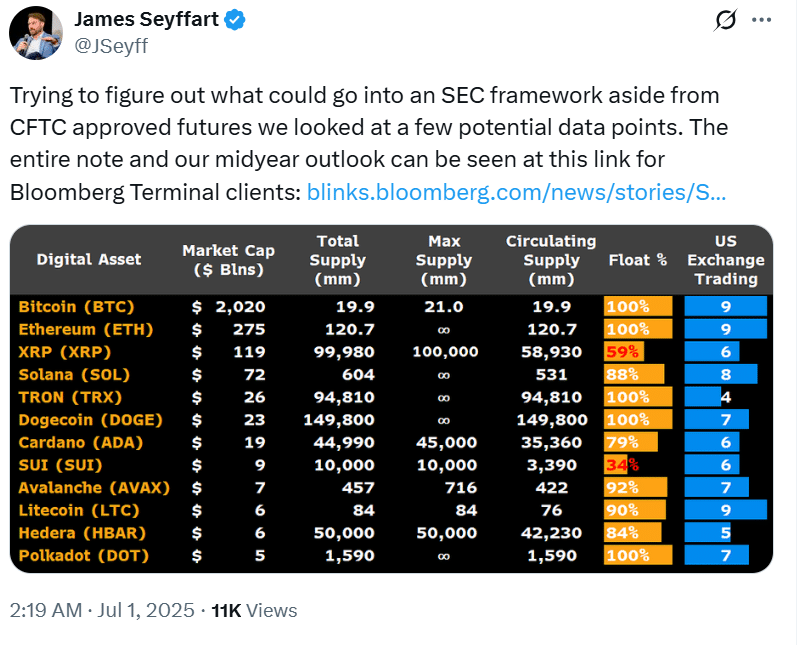
Task: Click the Ethereum max supply infinity symbol
Action: click(444, 330)
